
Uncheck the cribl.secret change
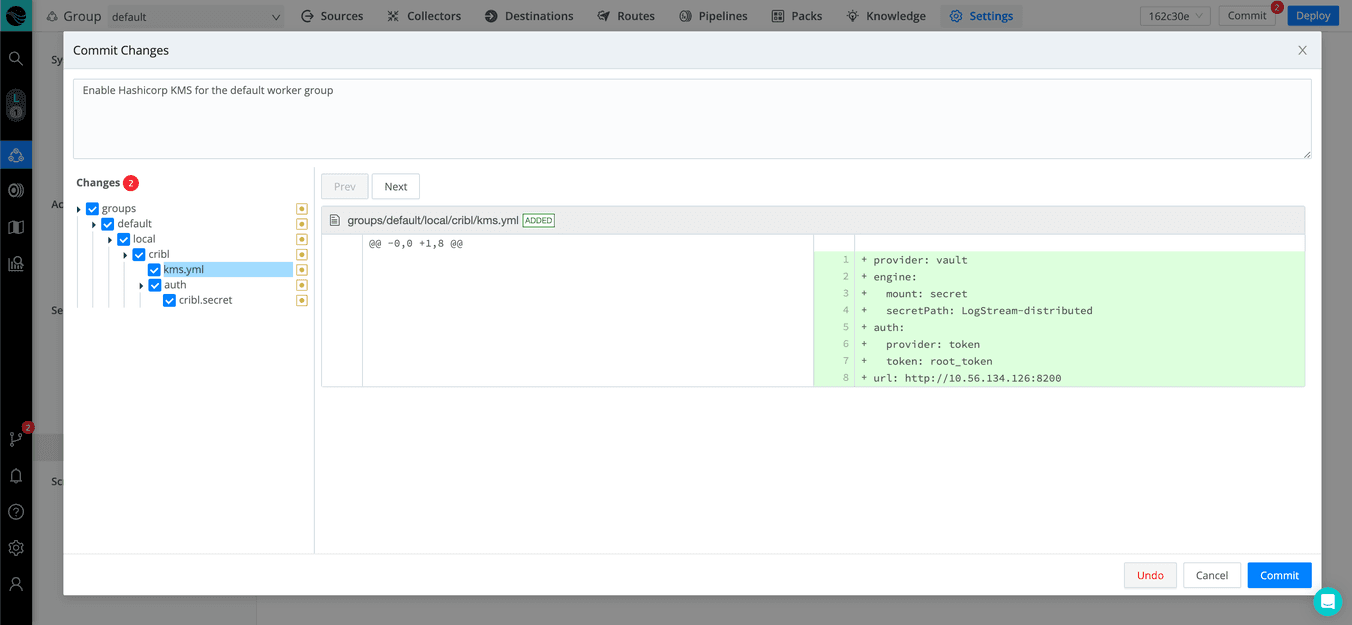click(169, 299)
